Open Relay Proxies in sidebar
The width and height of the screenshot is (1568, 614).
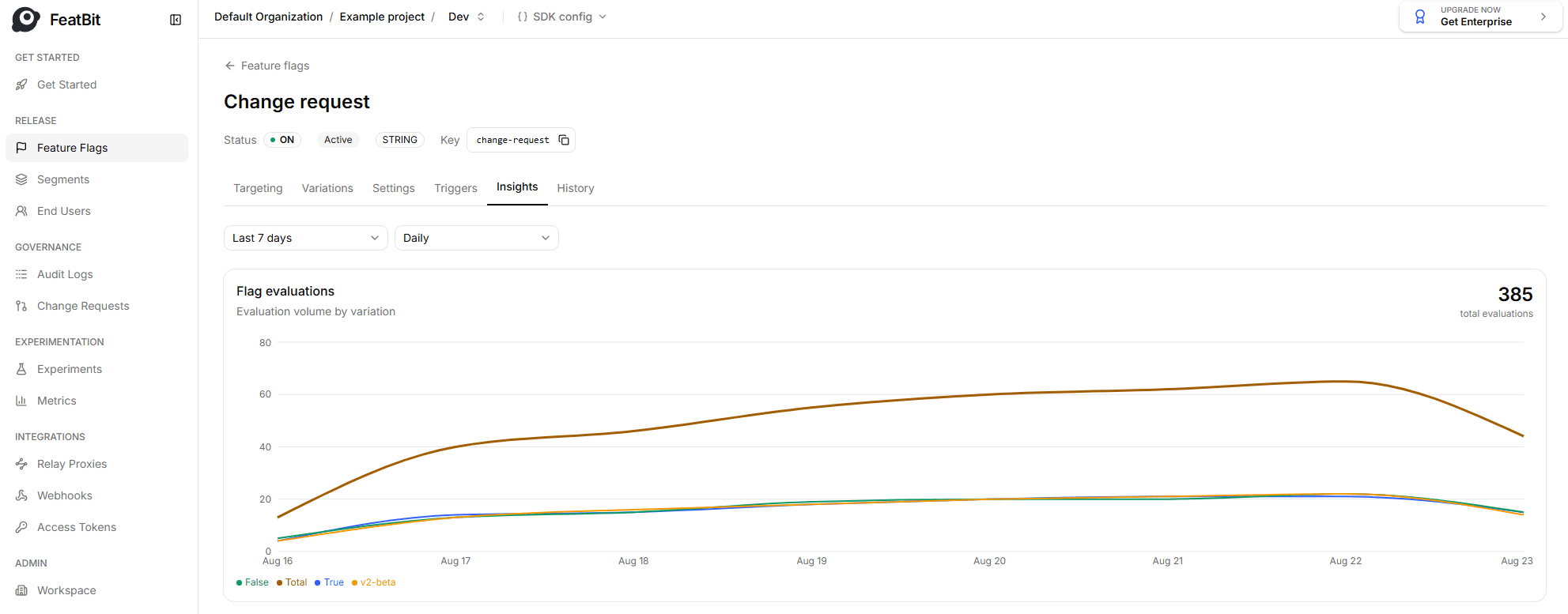point(96,464)
